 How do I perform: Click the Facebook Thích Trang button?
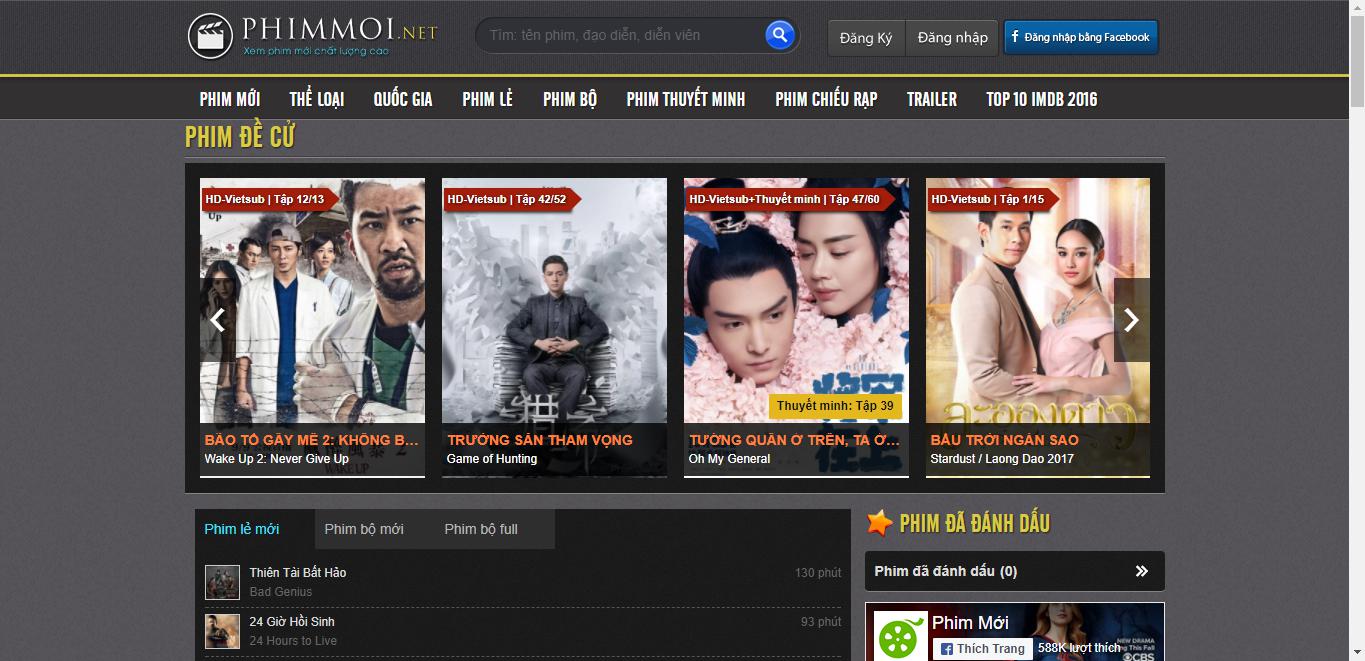coord(982,649)
